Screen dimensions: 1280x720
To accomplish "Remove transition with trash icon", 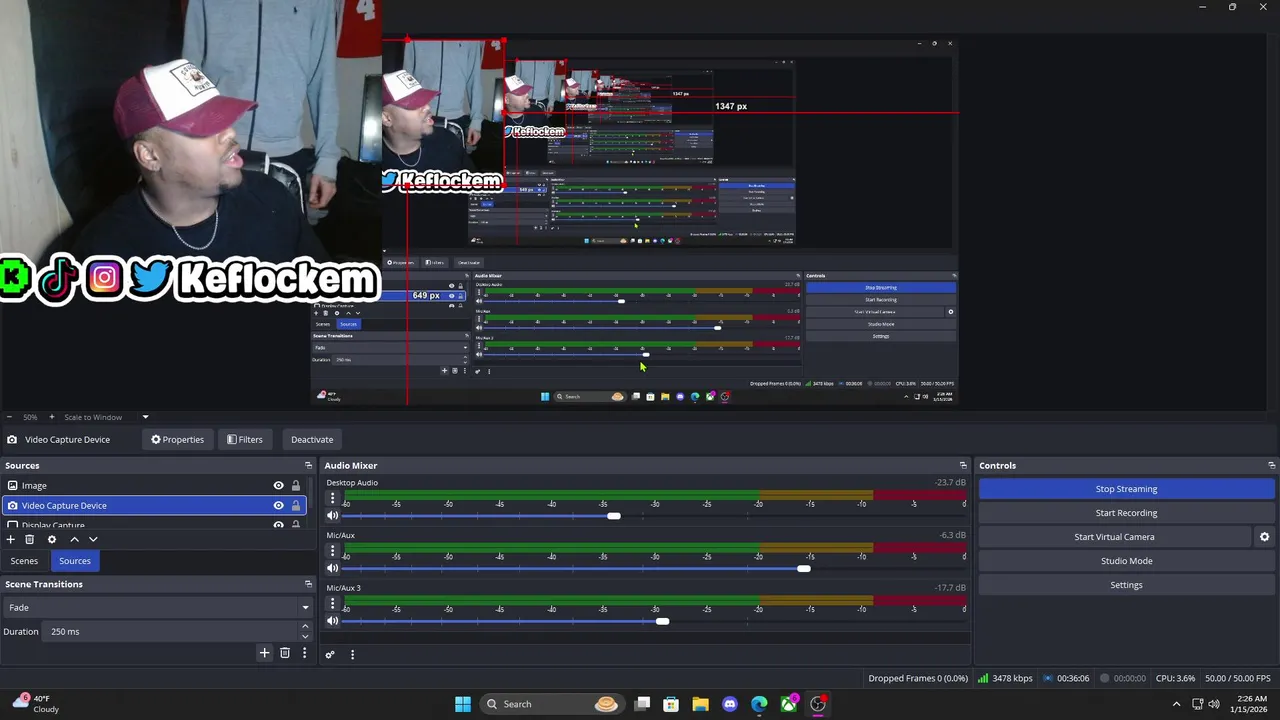I will (285, 653).
